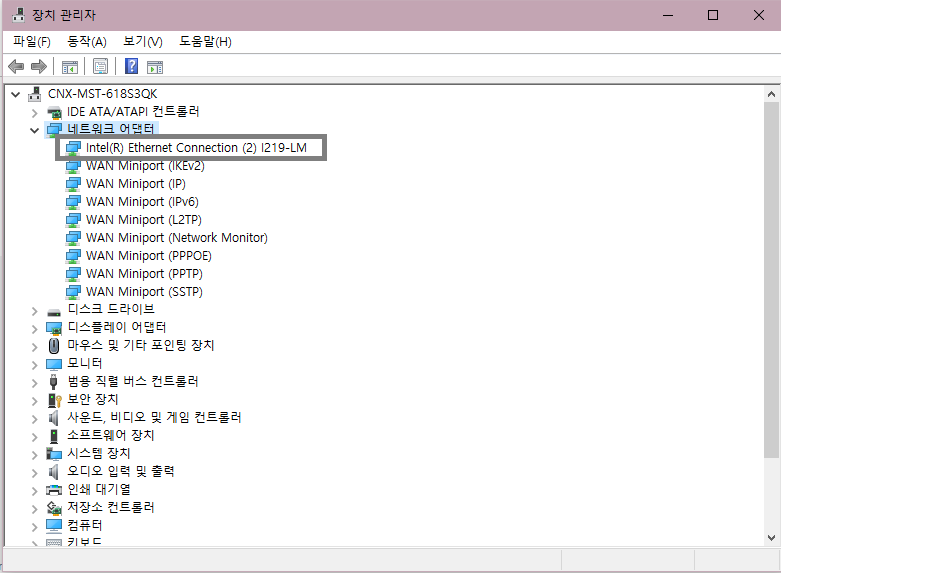Expand the 디스크 드라이브 node
Image resolution: width=937 pixels, height=573 pixels.
(x=34, y=311)
